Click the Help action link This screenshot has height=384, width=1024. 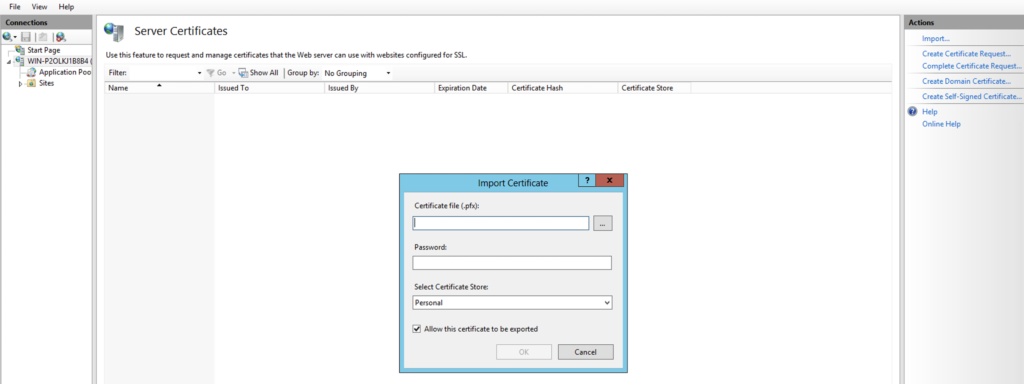tap(929, 112)
